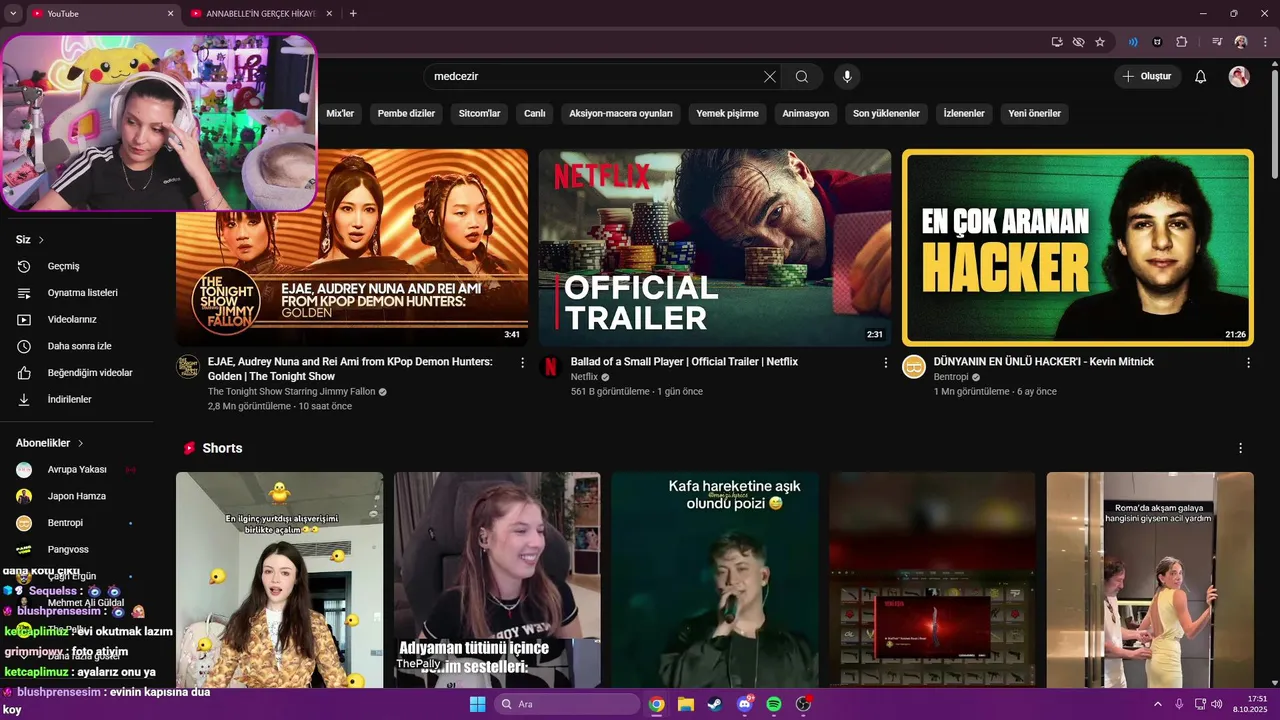Viewport: 1280px width, 720px height.
Task: Open options menu for EJAE Tonight Show video
Action: pos(522,362)
